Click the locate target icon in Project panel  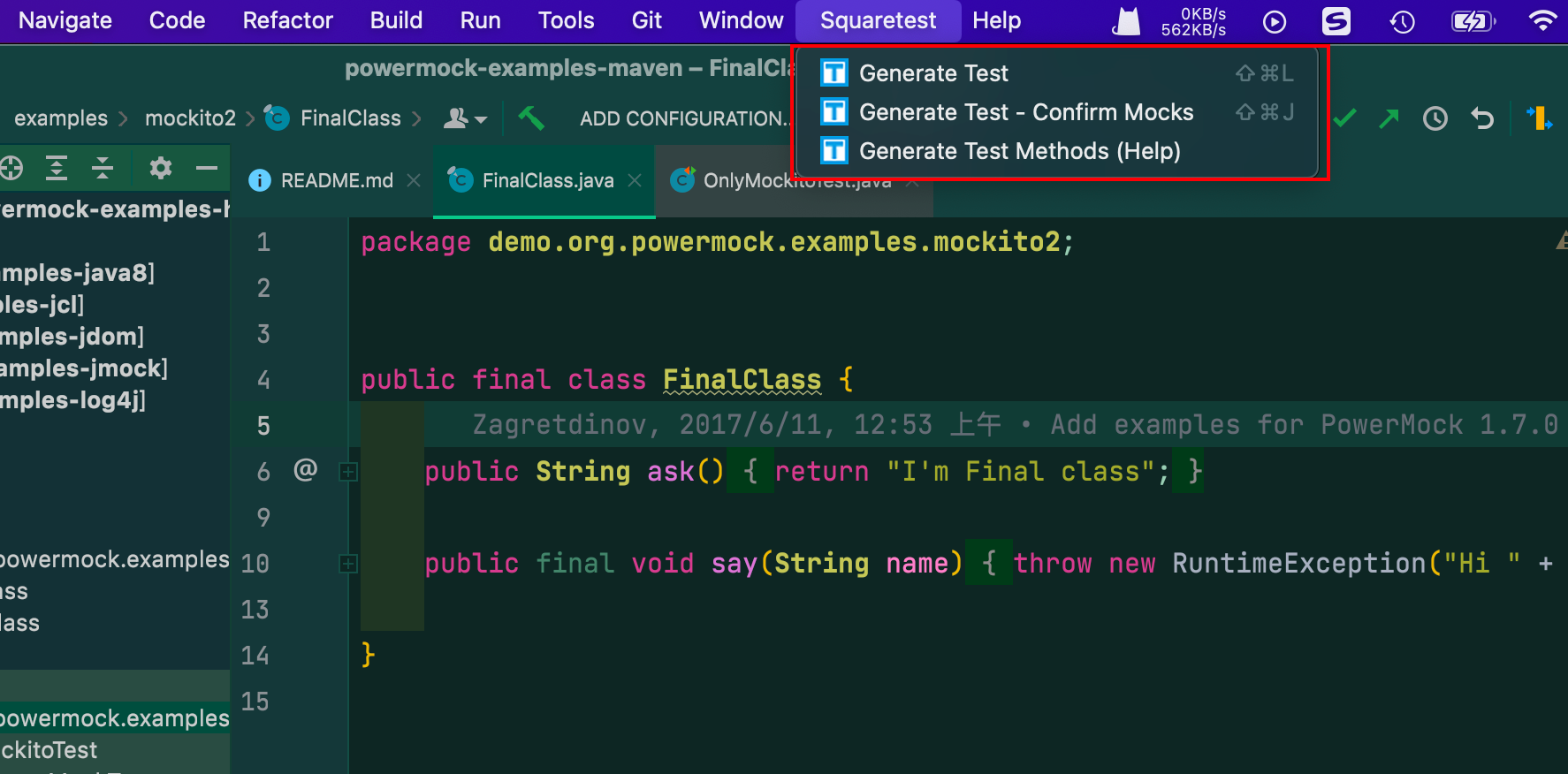click(11, 168)
